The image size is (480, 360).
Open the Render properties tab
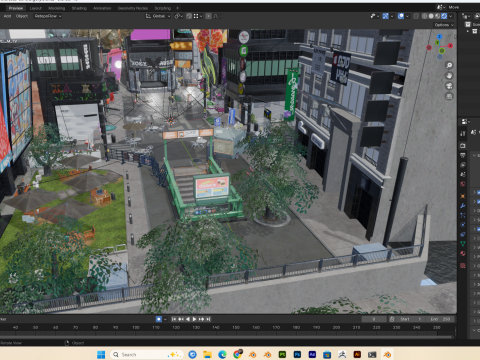463,146
